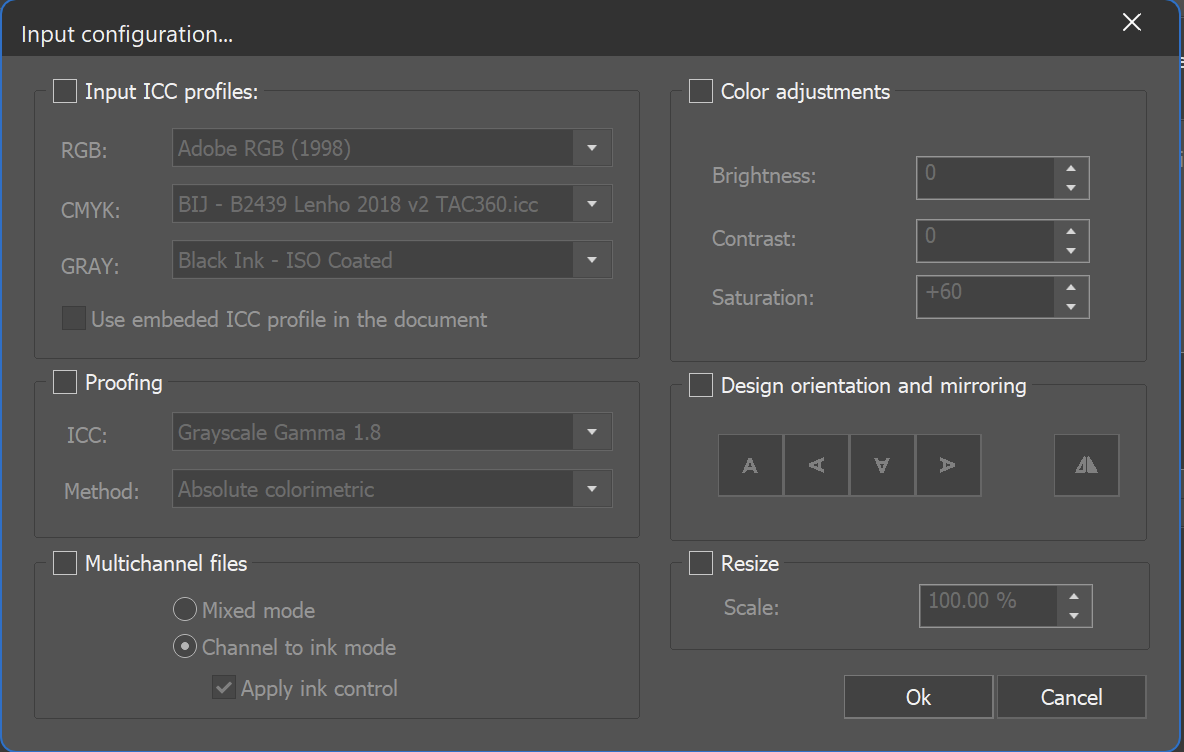Viewport: 1184px width, 752px height.
Task: Click the Brightness value field
Action: 985,178
